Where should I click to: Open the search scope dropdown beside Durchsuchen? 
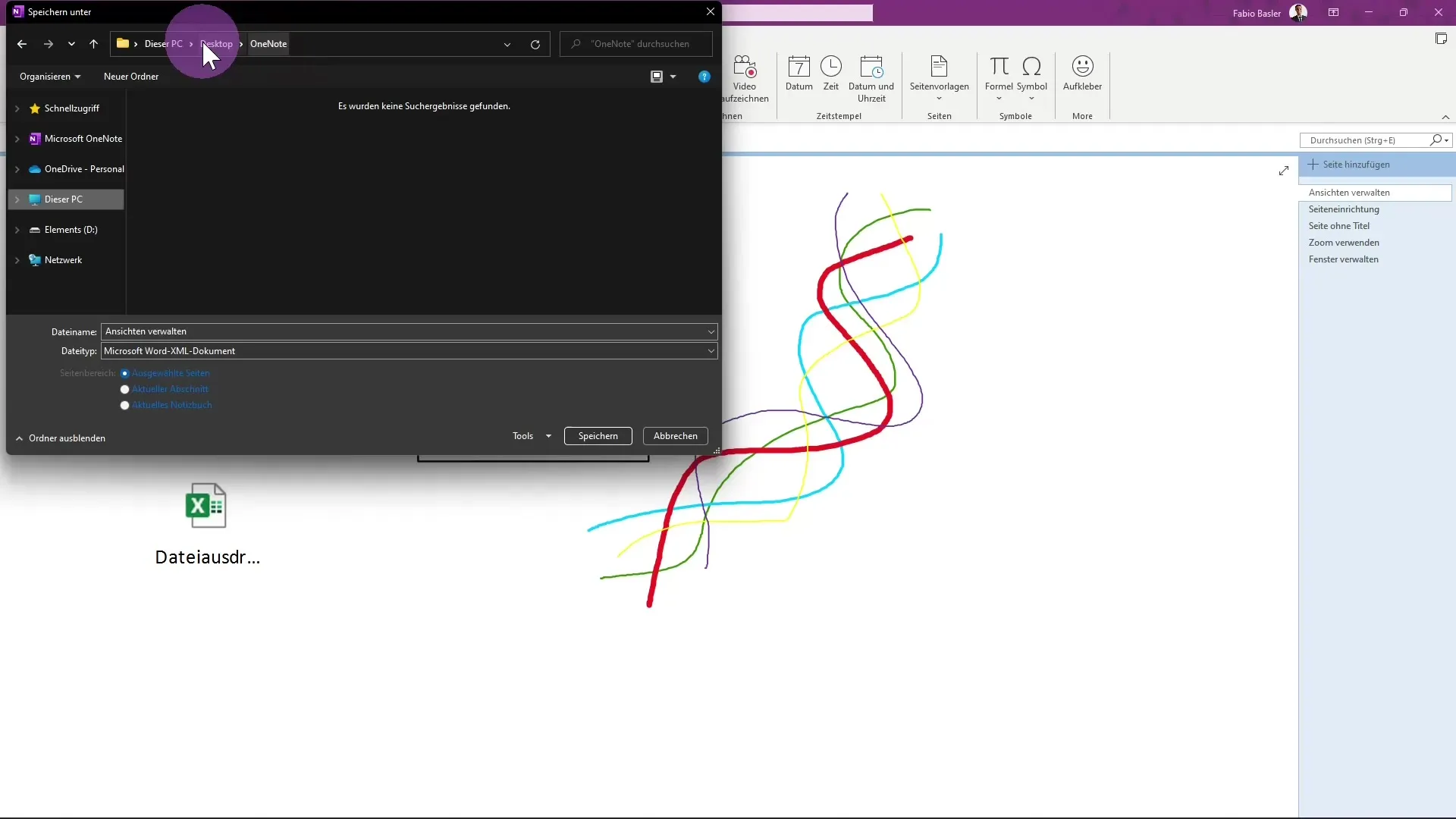click(x=1447, y=140)
